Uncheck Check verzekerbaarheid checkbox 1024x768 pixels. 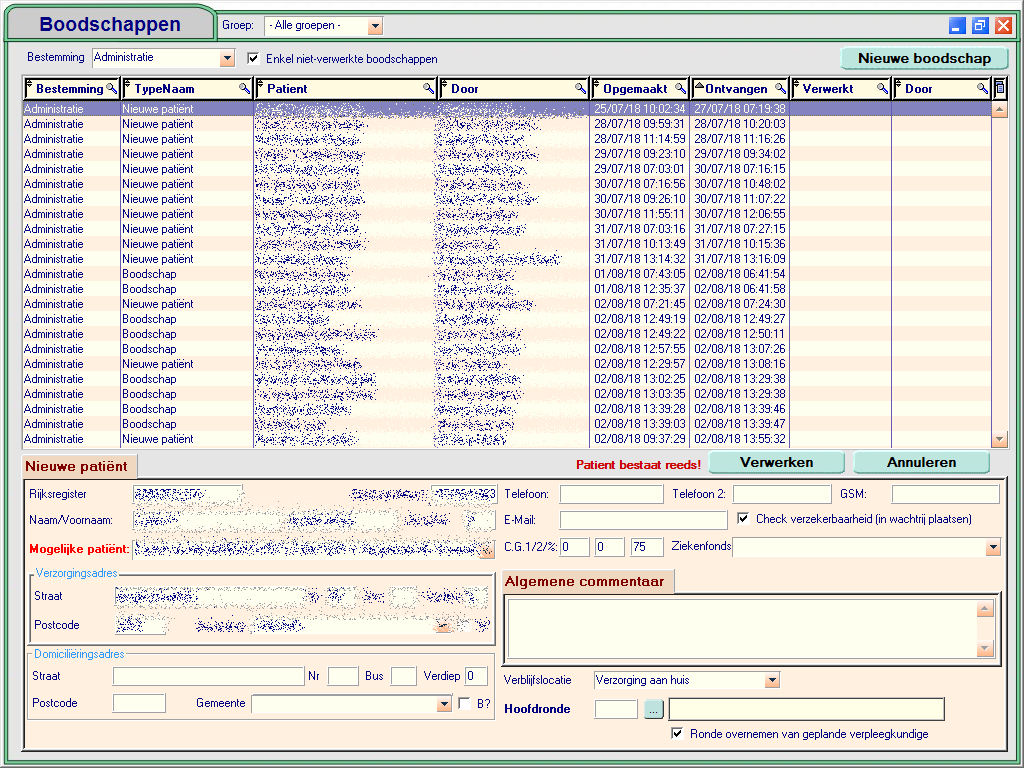[743, 518]
